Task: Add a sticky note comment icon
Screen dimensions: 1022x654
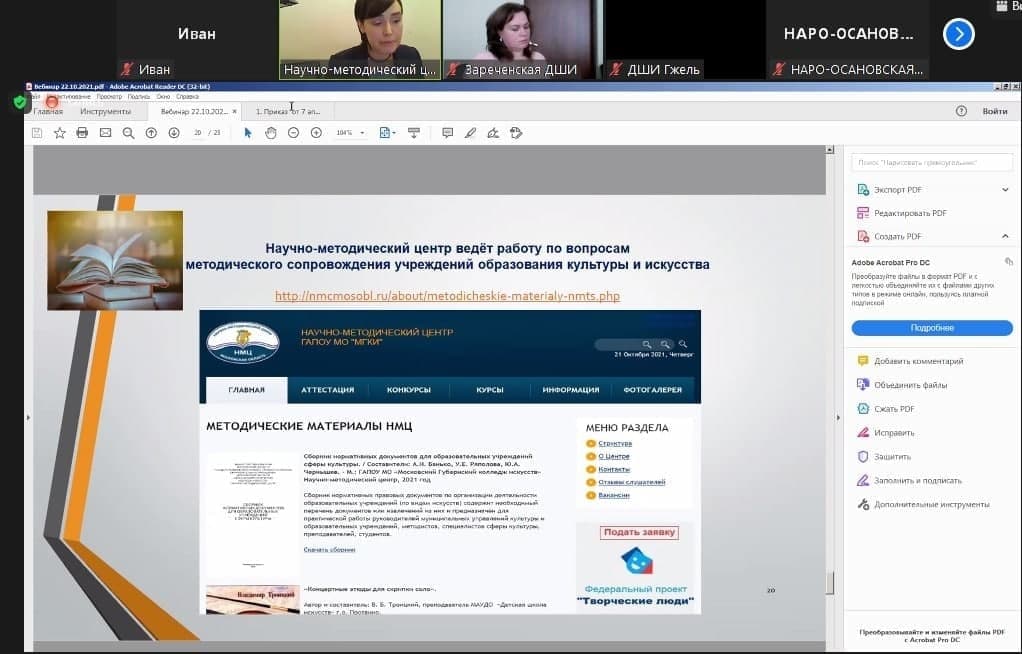Action: tap(448, 133)
